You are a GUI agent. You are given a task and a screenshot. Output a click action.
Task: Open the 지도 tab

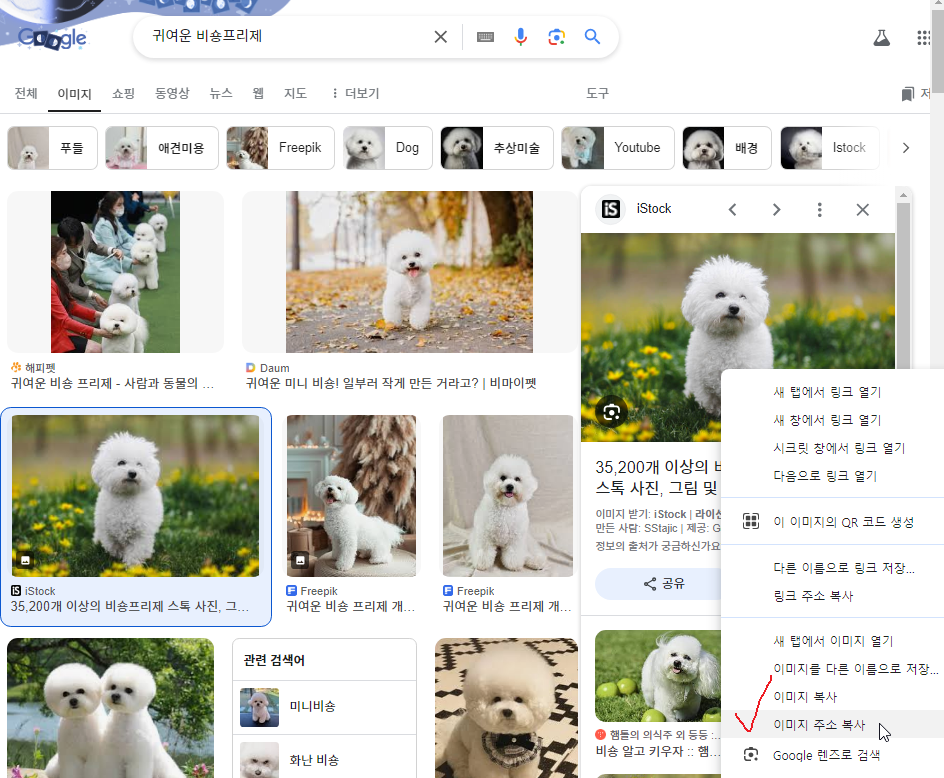pos(296,93)
